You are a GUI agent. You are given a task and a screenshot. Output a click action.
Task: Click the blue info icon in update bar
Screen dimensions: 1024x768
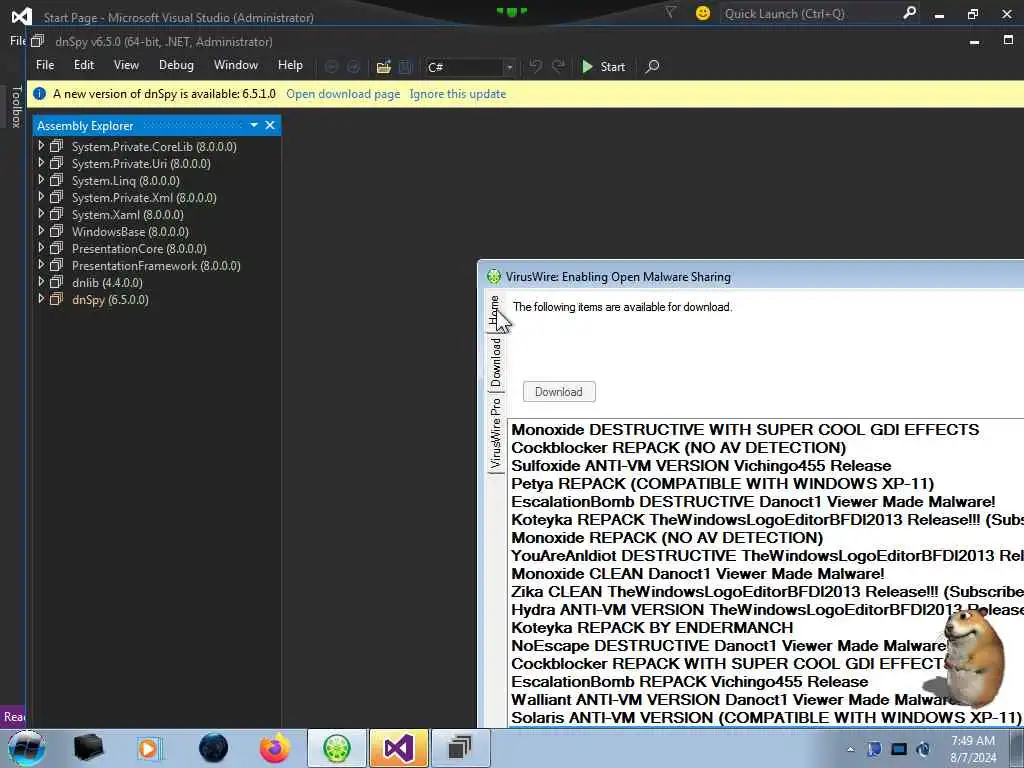click(39, 93)
